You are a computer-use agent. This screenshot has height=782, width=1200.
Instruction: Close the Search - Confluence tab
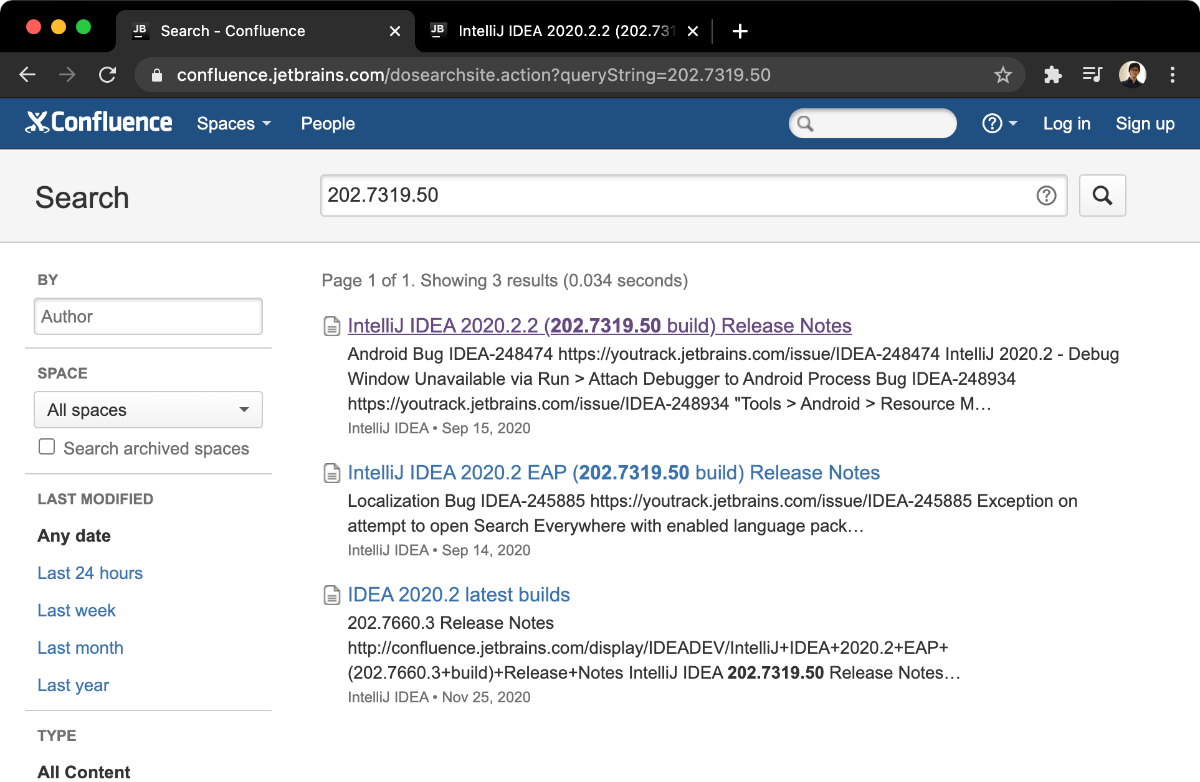pos(395,31)
